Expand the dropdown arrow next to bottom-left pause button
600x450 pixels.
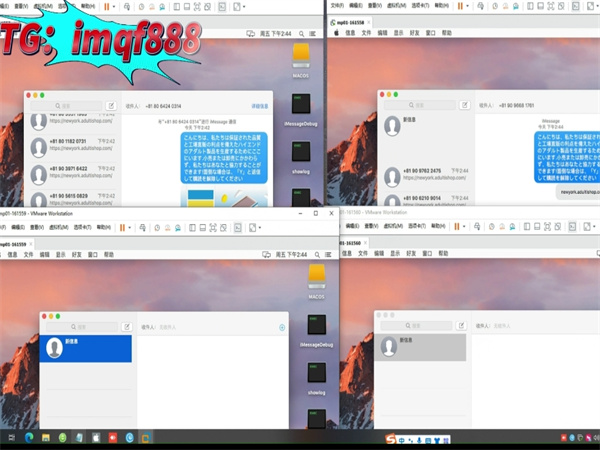coord(131,227)
